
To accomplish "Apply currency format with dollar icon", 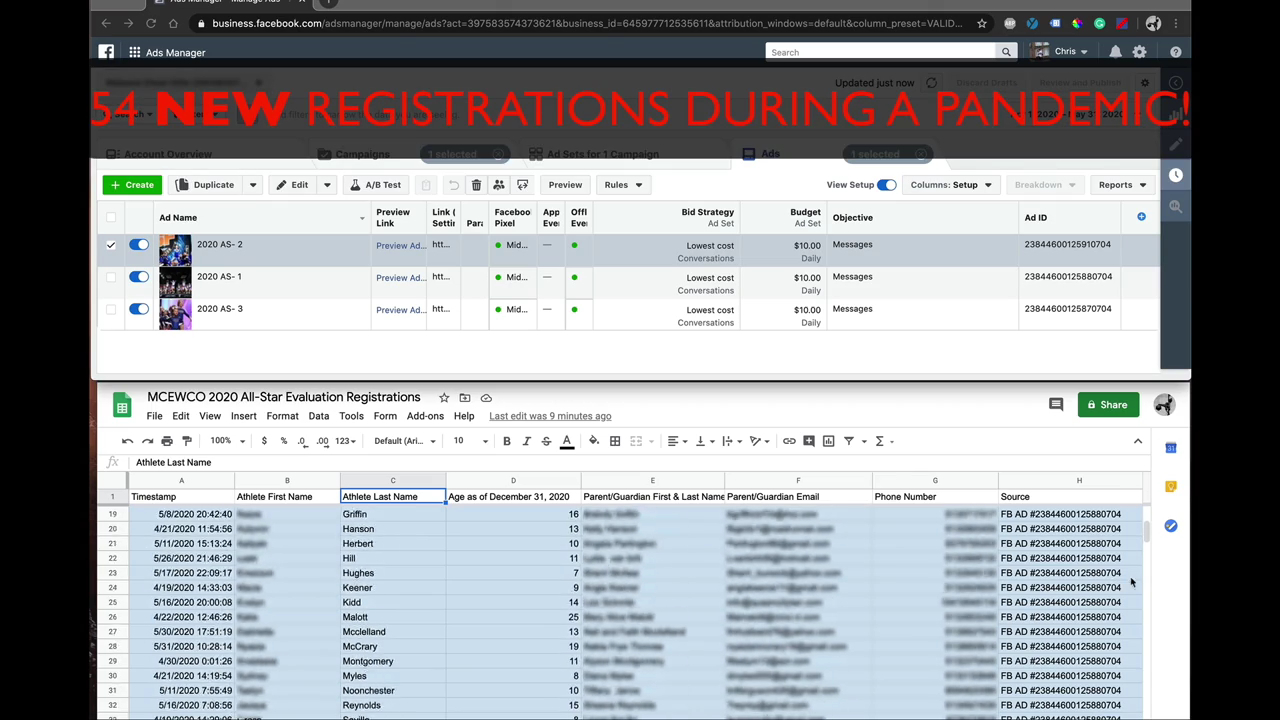I will tap(264, 441).
